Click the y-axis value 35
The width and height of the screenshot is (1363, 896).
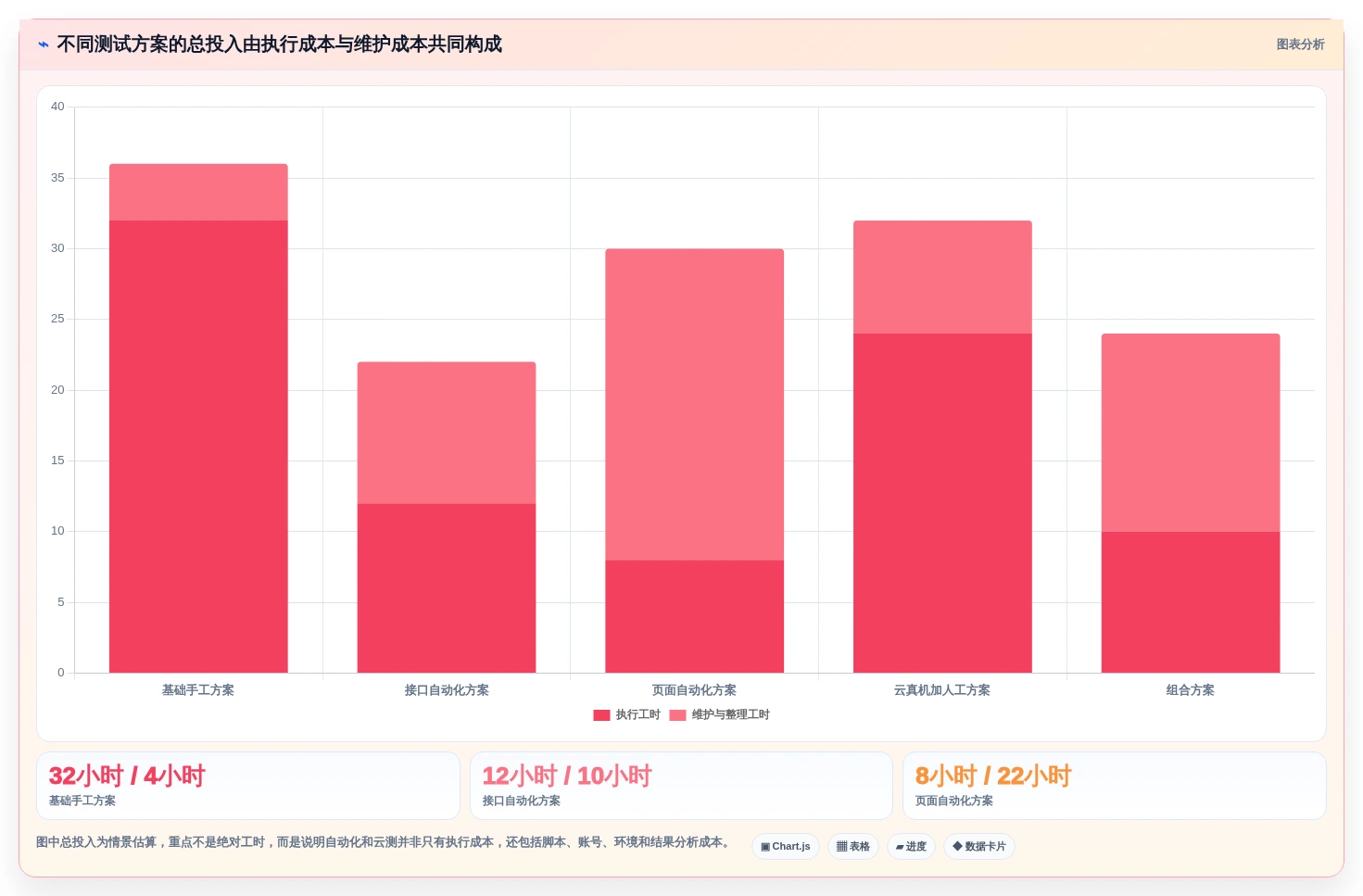click(x=57, y=178)
